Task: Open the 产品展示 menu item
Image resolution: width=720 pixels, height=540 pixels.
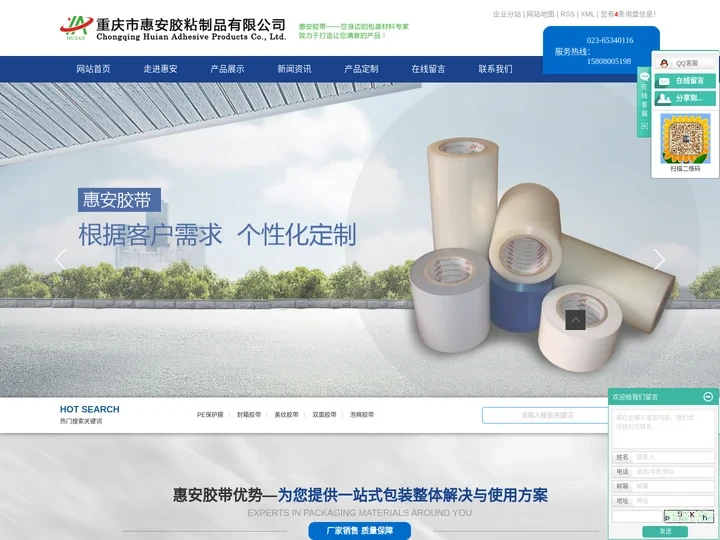Action: click(227, 69)
